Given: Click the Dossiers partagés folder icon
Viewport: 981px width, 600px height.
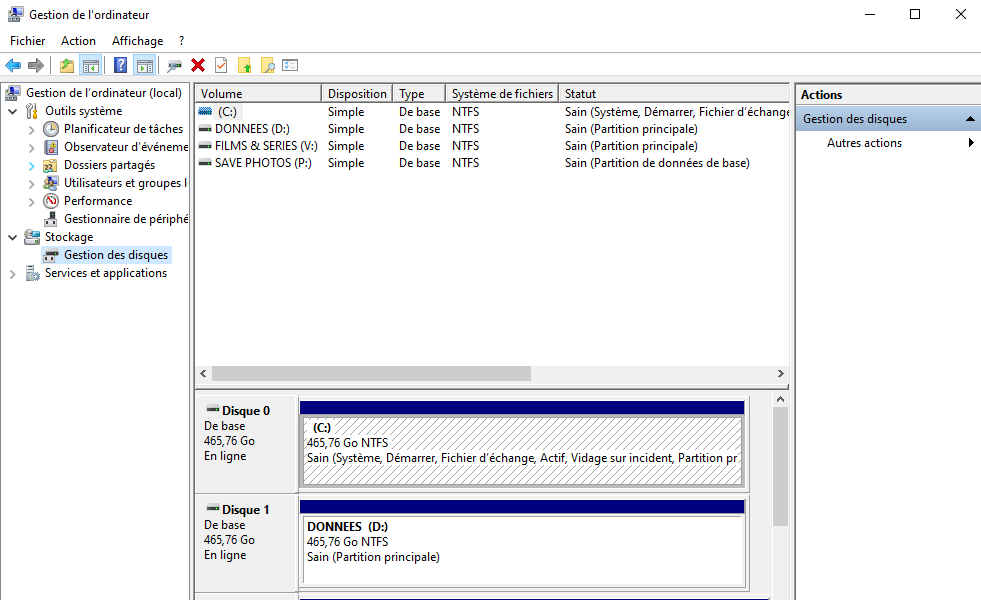Looking at the screenshot, I should [x=51, y=165].
